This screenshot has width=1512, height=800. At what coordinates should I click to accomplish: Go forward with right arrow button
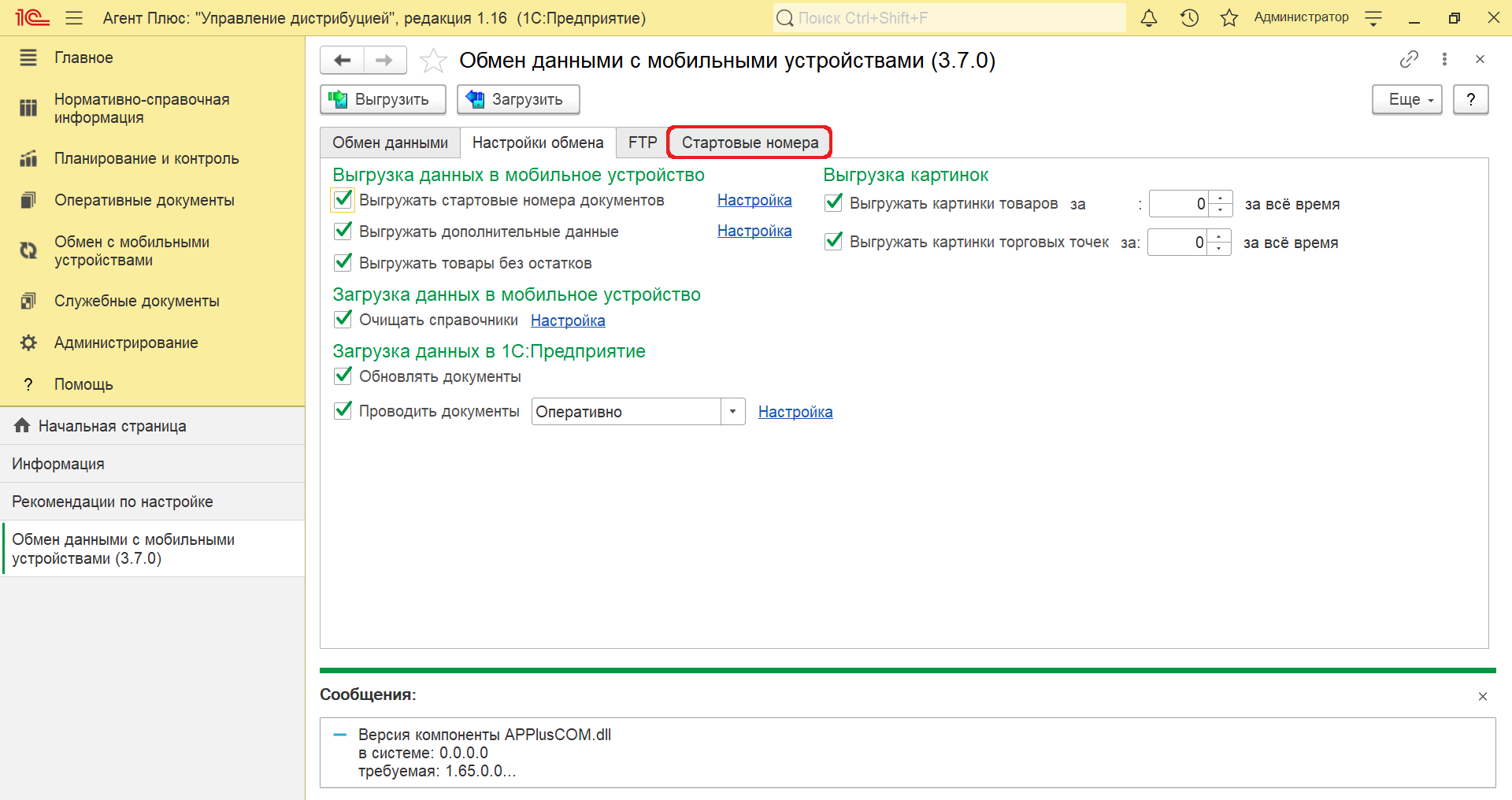pos(384,60)
